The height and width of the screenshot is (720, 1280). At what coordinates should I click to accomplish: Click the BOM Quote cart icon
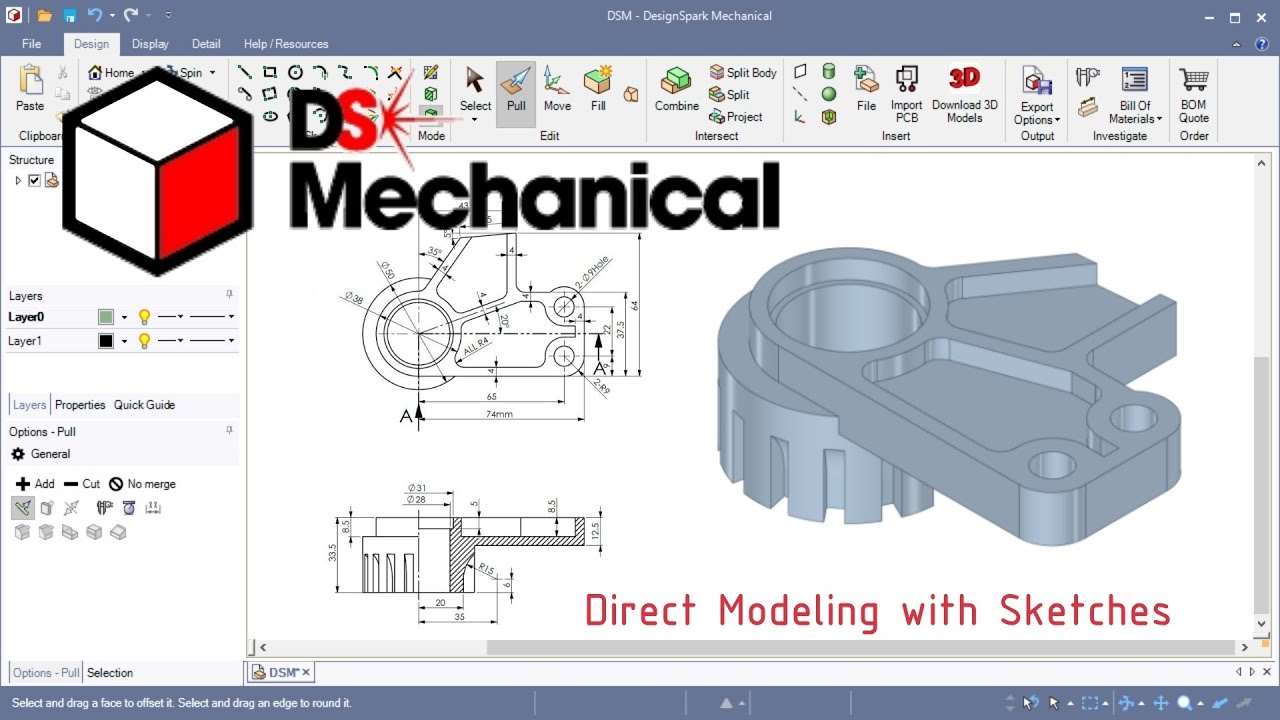coord(1193,80)
